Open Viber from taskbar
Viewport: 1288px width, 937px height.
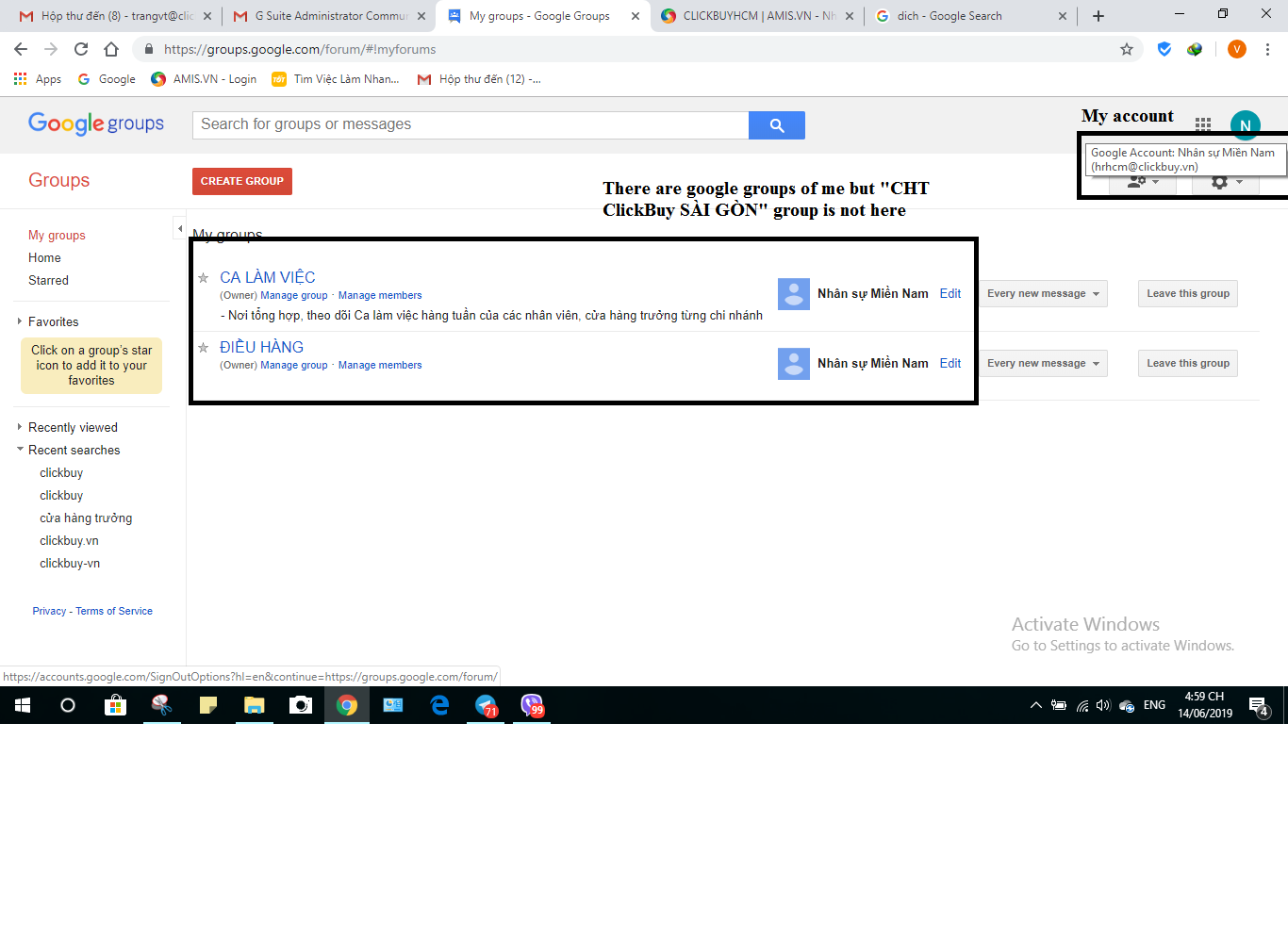point(533,705)
